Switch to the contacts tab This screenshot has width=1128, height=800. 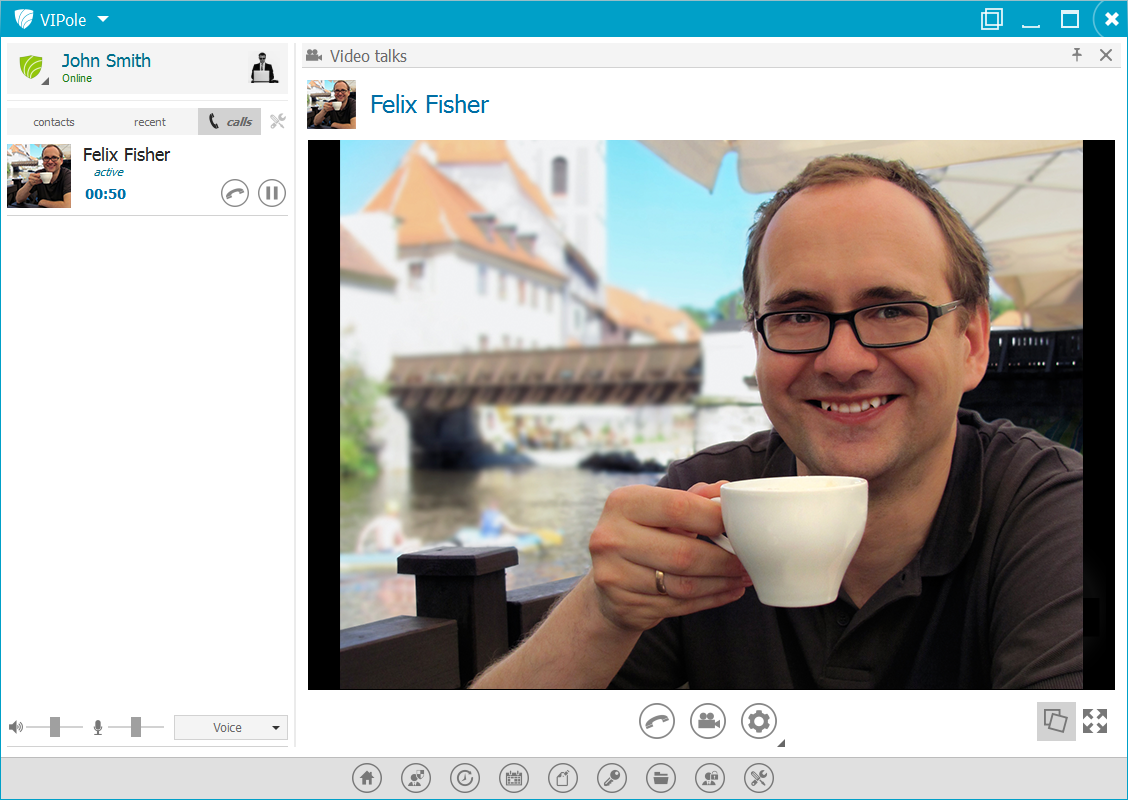click(x=54, y=122)
